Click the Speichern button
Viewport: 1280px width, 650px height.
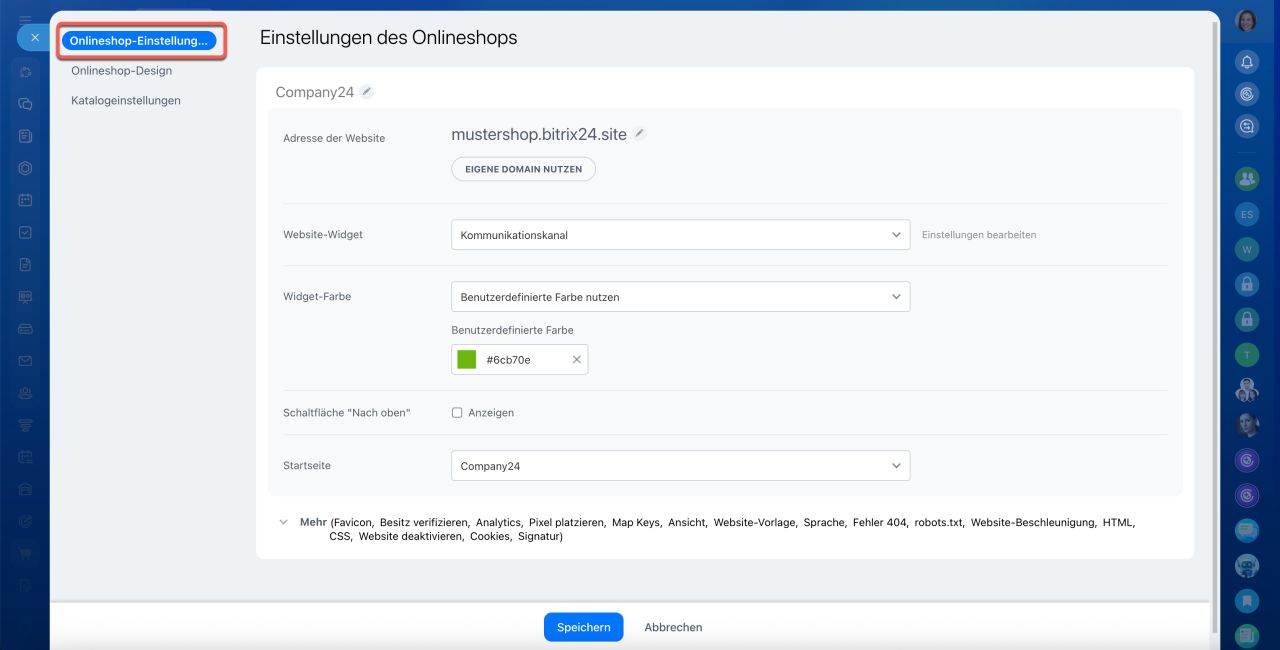click(x=583, y=627)
